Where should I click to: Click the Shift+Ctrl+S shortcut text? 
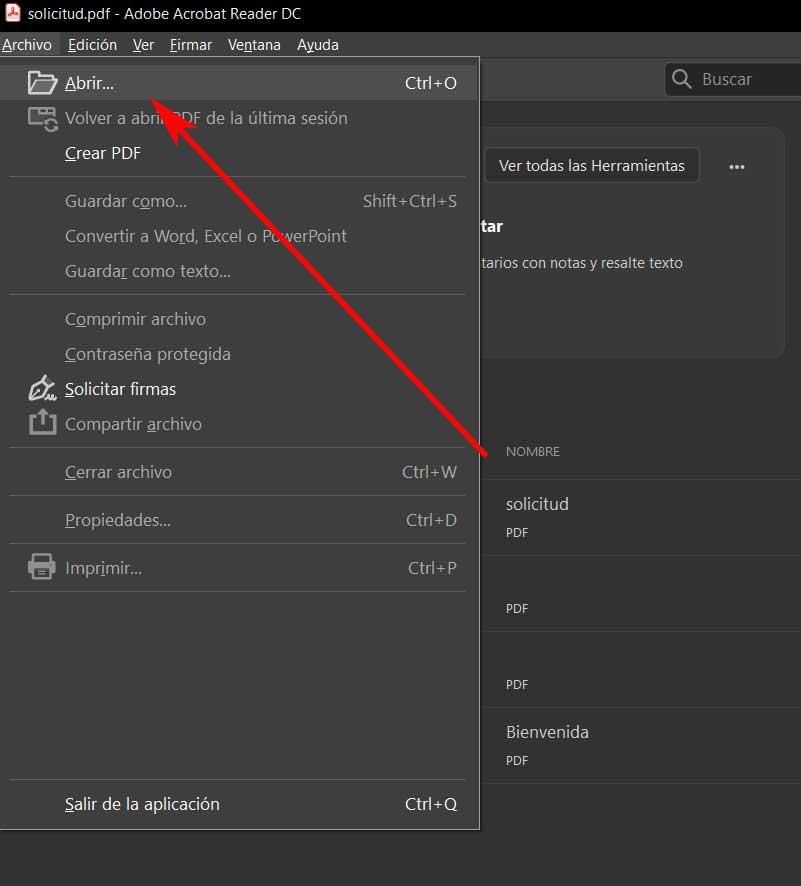(410, 201)
